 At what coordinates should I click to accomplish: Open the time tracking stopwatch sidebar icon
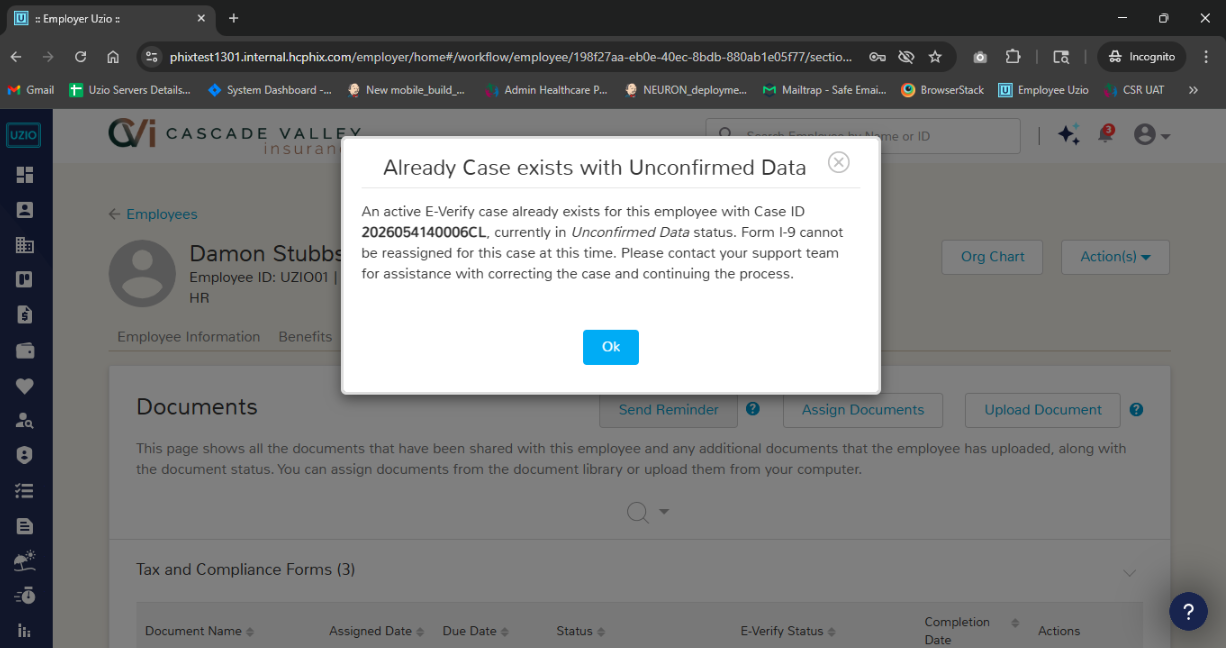point(25,596)
